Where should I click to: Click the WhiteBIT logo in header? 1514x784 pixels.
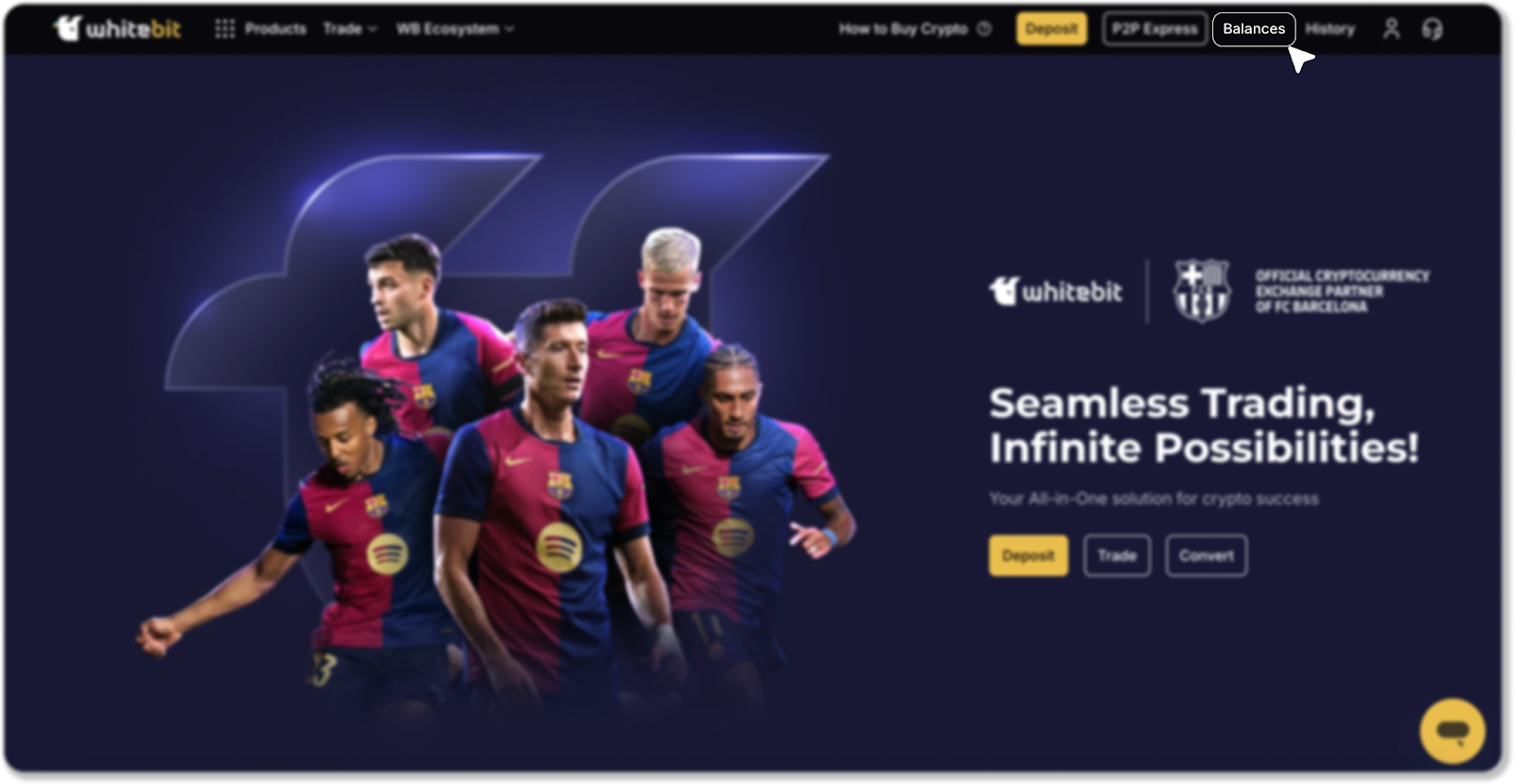(x=116, y=28)
